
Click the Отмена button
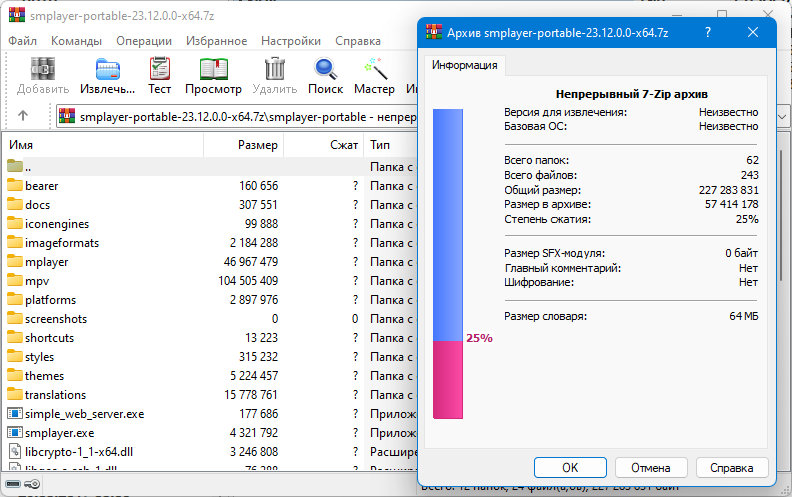tap(651, 468)
